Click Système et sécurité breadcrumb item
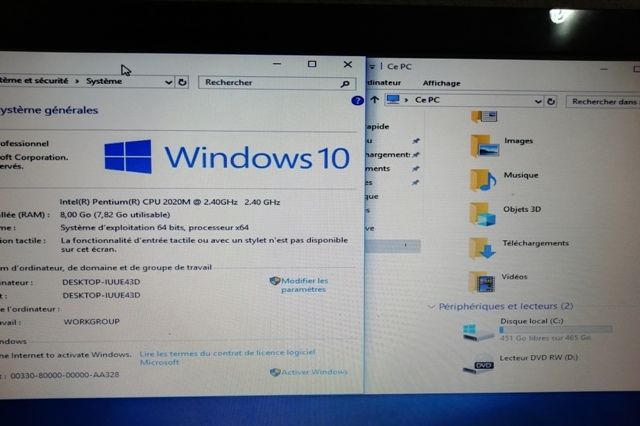Viewport: 640px width, 426px height. tap(34, 80)
